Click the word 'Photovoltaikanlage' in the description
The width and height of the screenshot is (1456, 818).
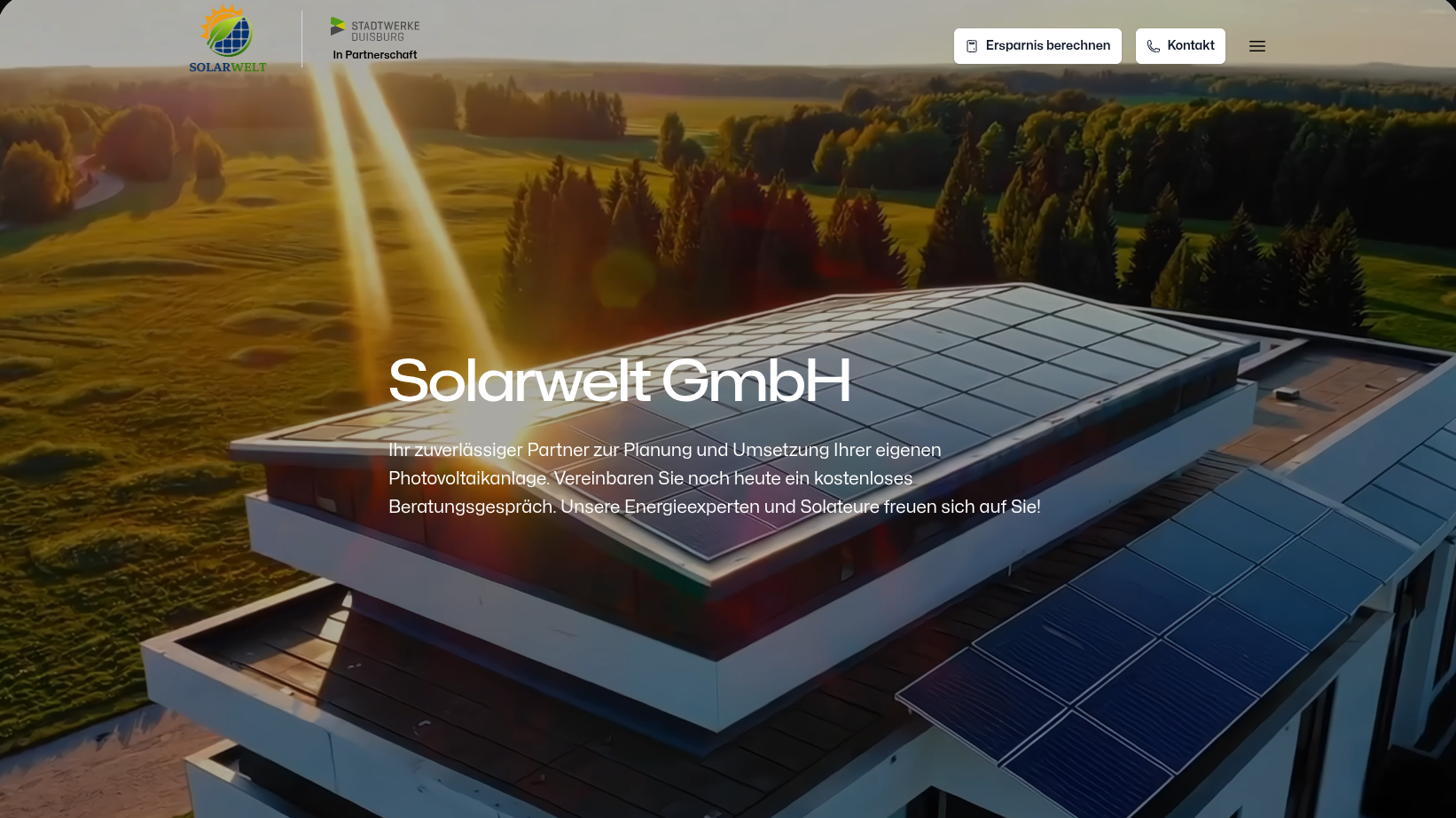point(468,478)
